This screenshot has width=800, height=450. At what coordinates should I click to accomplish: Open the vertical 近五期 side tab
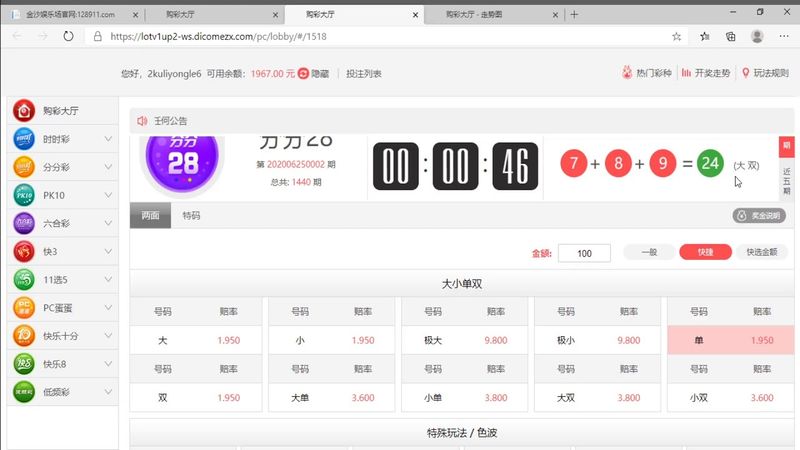[x=786, y=180]
